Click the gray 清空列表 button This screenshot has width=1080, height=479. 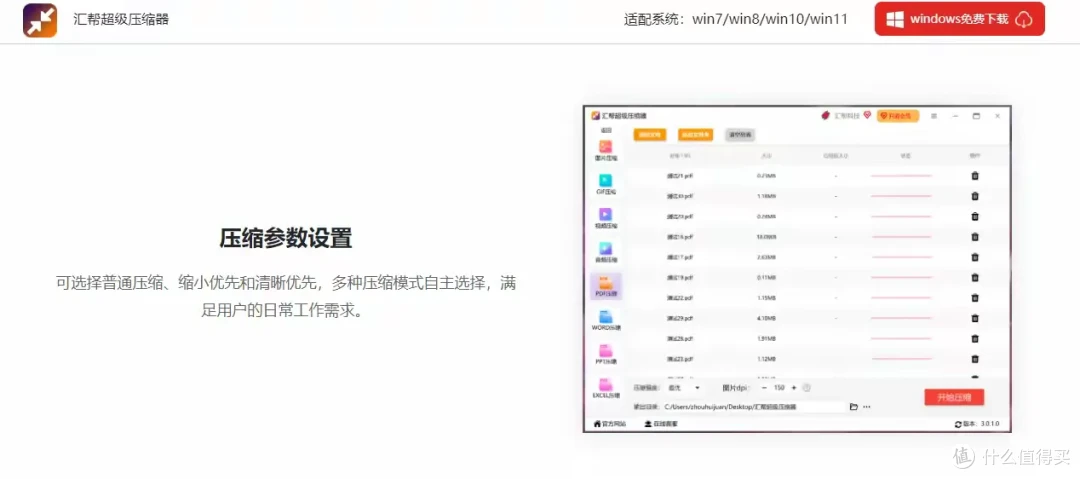[x=740, y=134]
